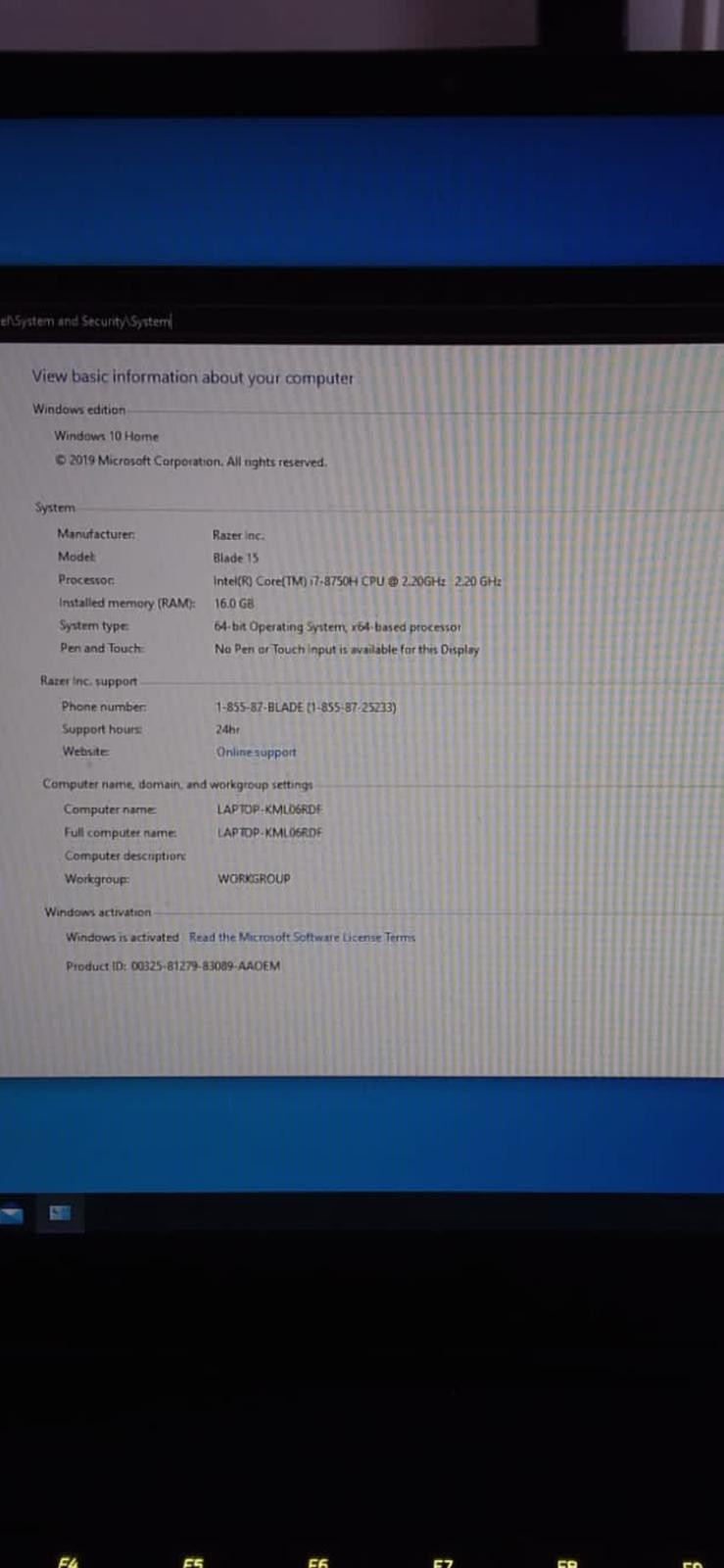This screenshot has width=724, height=1568.
Task: Select the Computer name value LAPTOP-KML06RDF
Action: (269, 809)
